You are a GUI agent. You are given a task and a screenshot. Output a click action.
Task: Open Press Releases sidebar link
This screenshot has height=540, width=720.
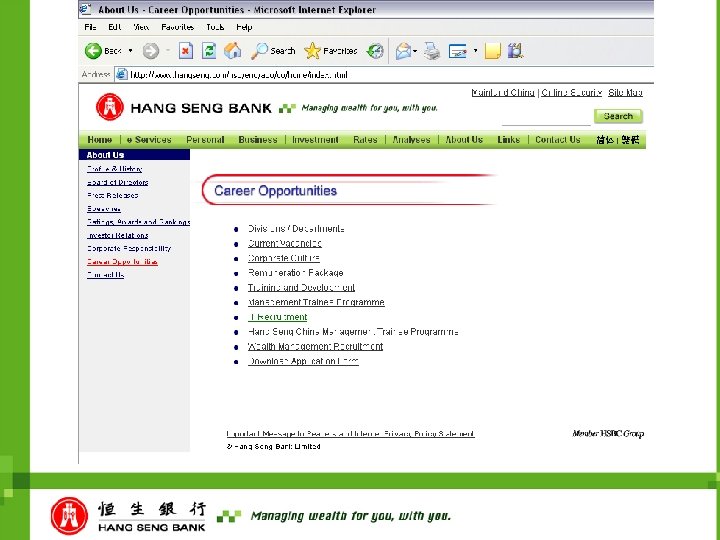112,195
